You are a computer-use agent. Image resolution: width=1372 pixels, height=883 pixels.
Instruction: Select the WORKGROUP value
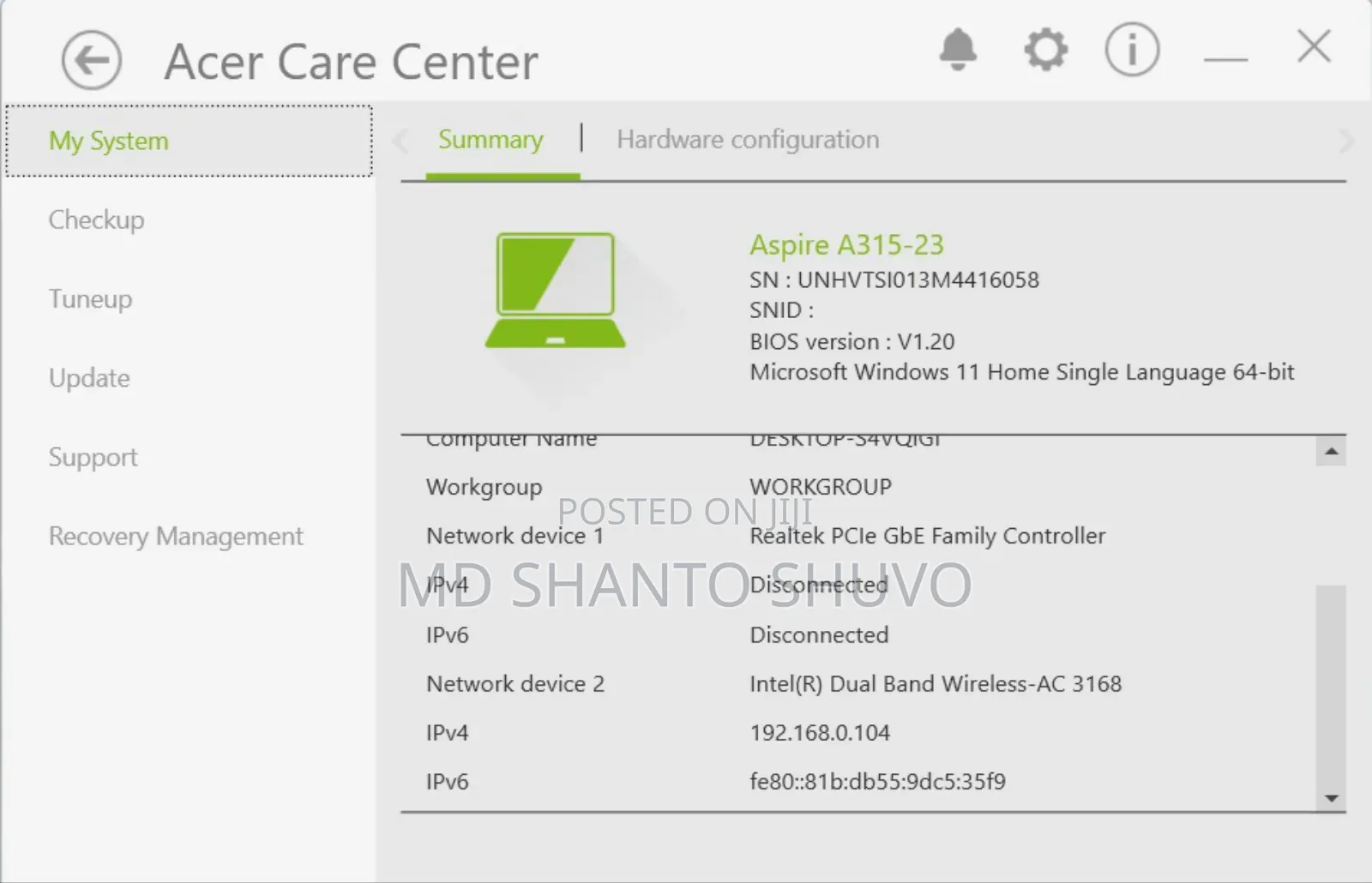coord(821,487)
